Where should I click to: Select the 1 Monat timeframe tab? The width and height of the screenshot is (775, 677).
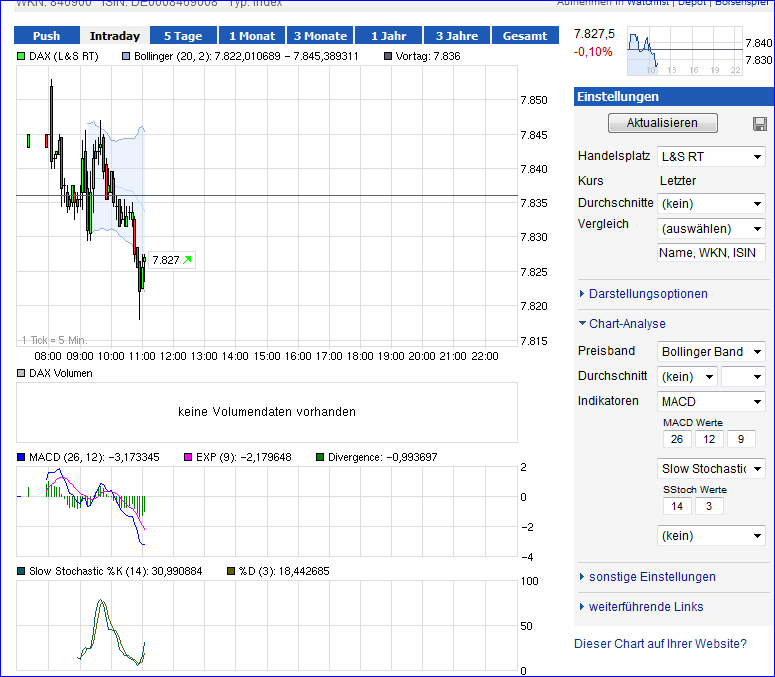click(251, 36)
